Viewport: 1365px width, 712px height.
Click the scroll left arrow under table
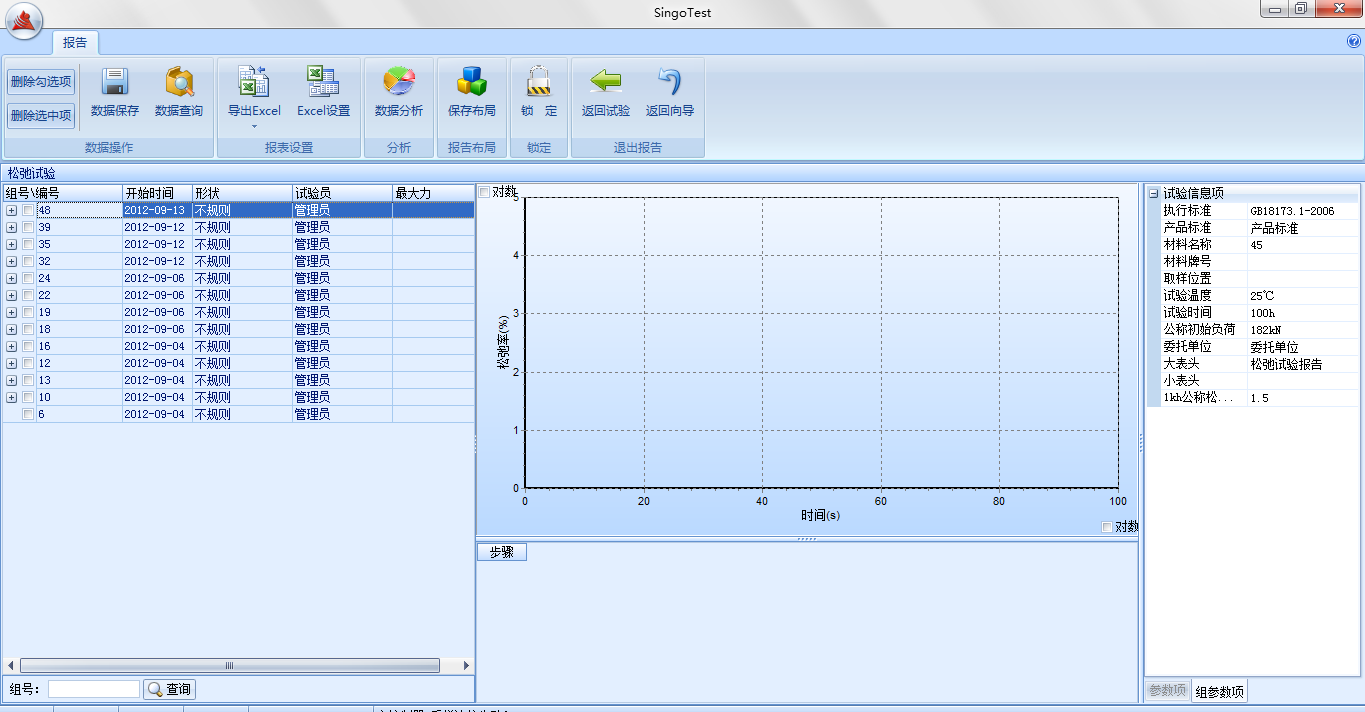[x=10, y=665]
